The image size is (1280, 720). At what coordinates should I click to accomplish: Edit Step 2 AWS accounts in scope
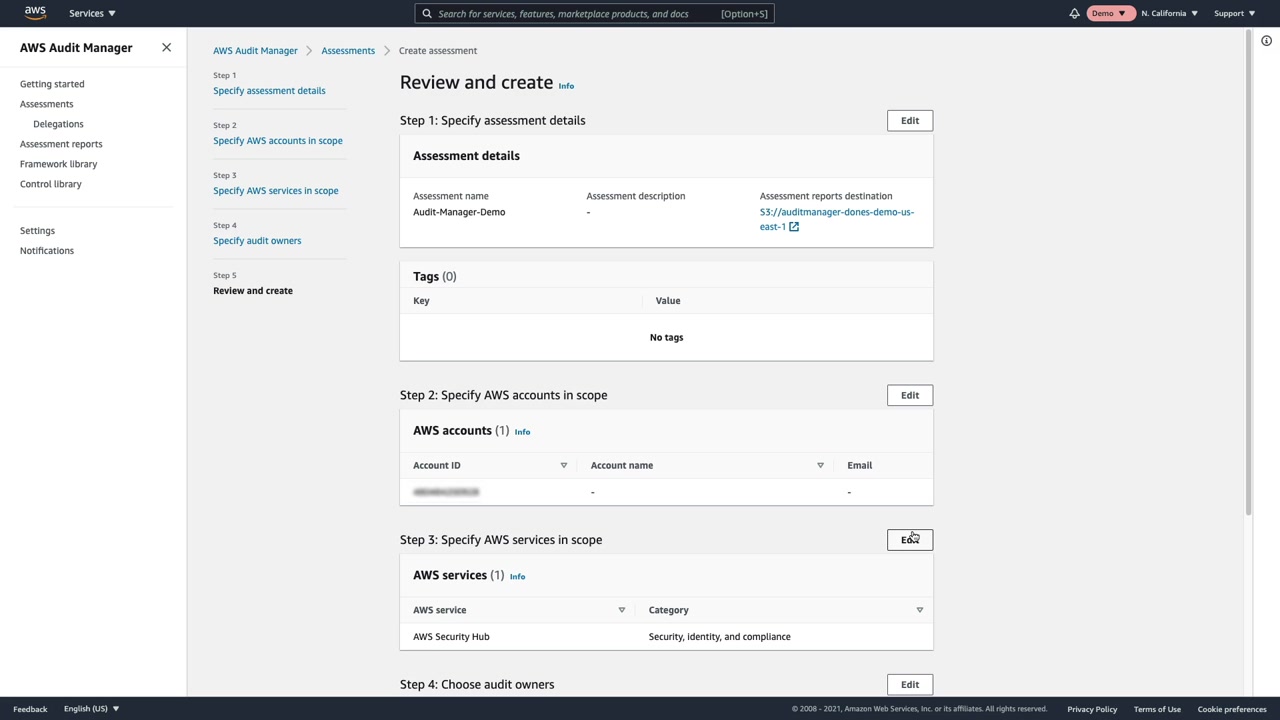pyautogui.click(x=909, y=395)
